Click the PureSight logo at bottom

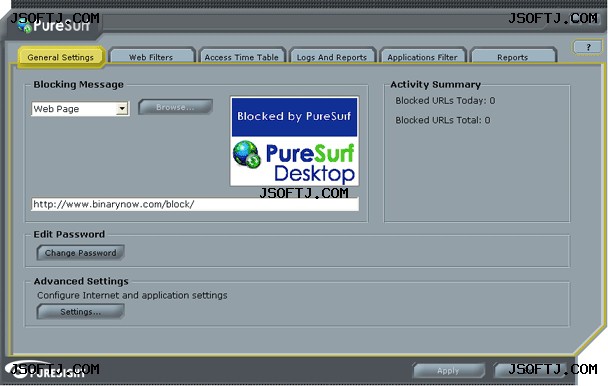tap(45, 370)
